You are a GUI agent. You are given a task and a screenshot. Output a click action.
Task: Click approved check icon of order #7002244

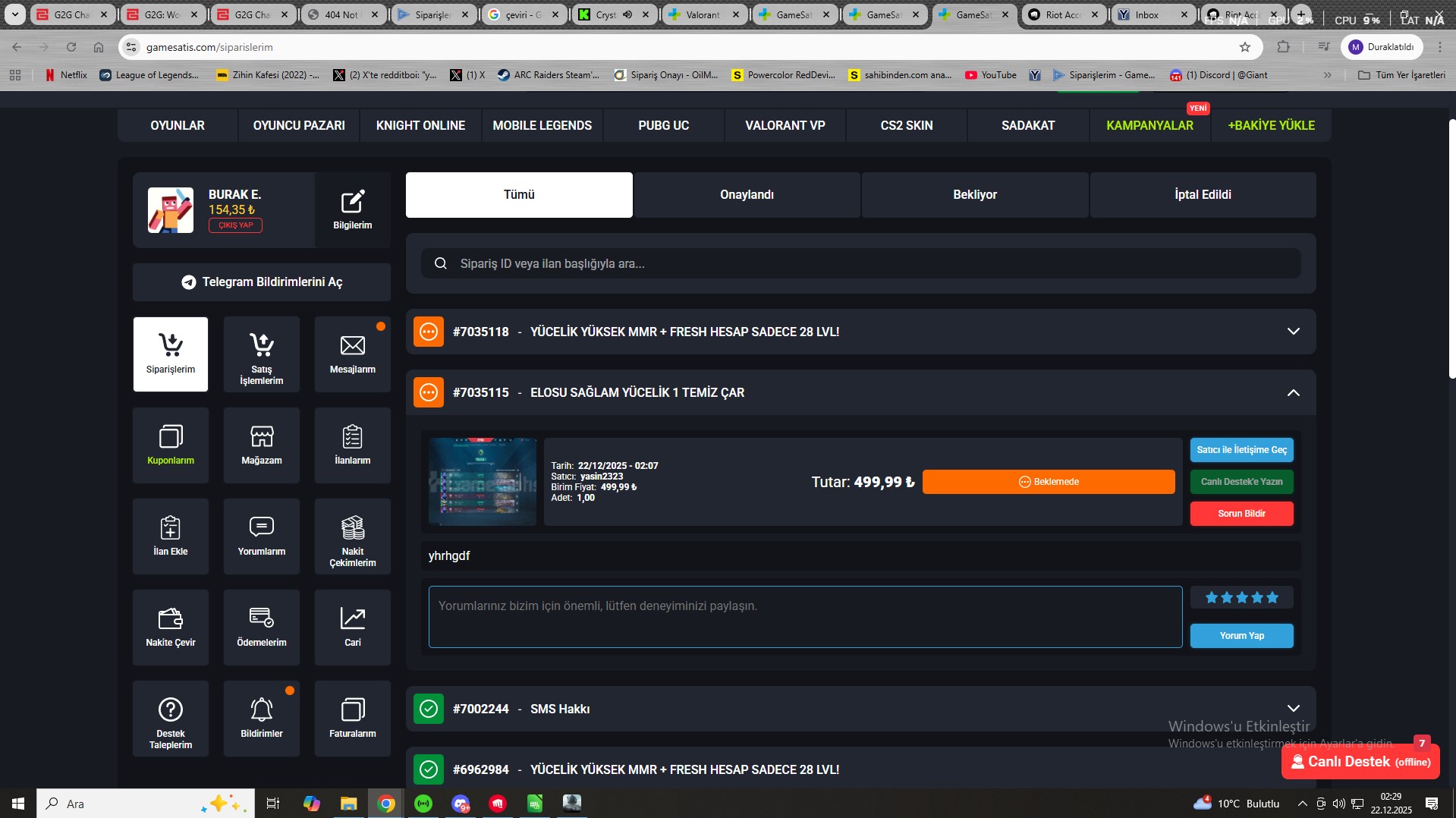[429, 709]
